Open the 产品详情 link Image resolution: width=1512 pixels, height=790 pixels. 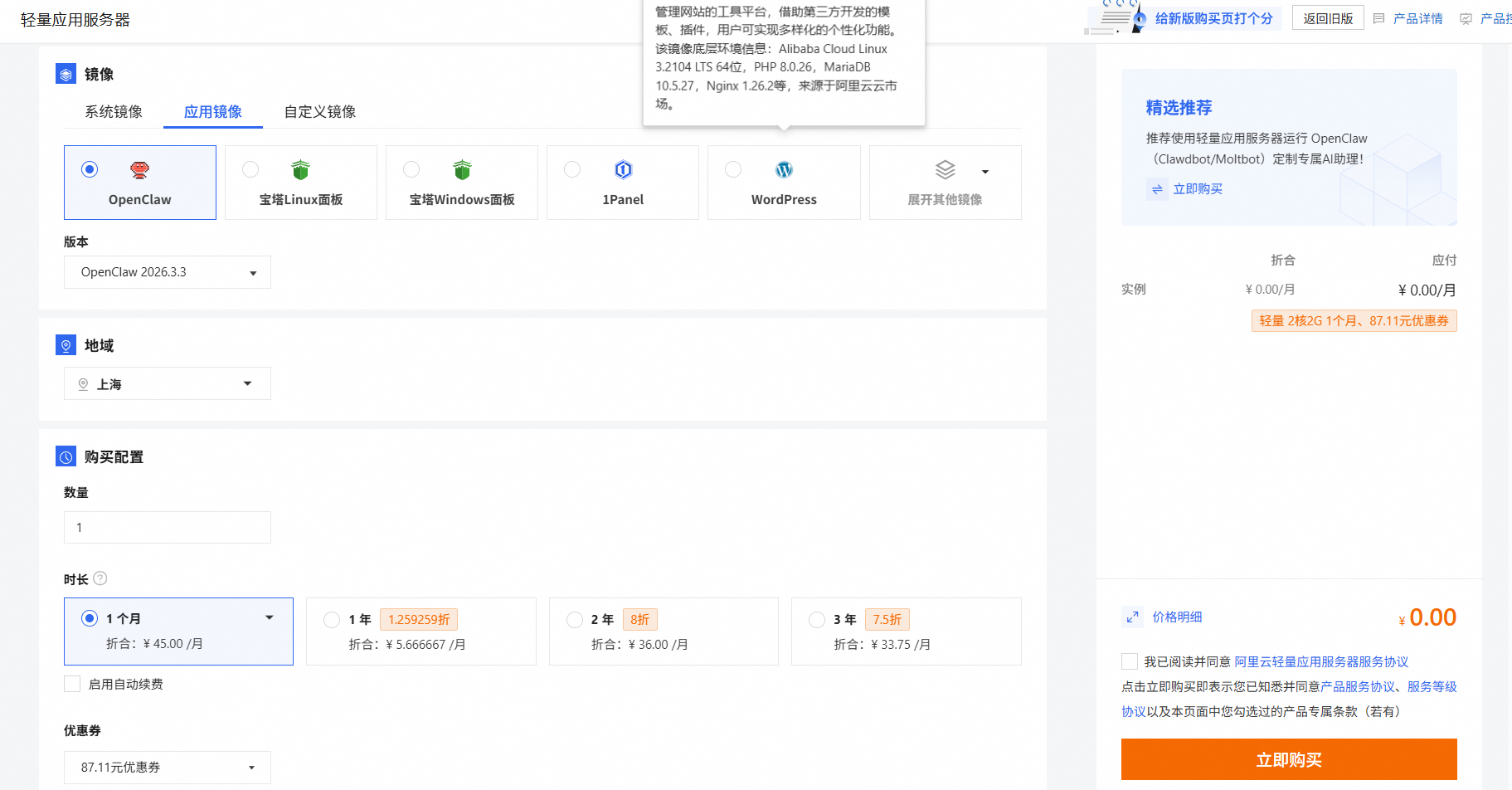pyautogui.click(x=1418, y=18)
